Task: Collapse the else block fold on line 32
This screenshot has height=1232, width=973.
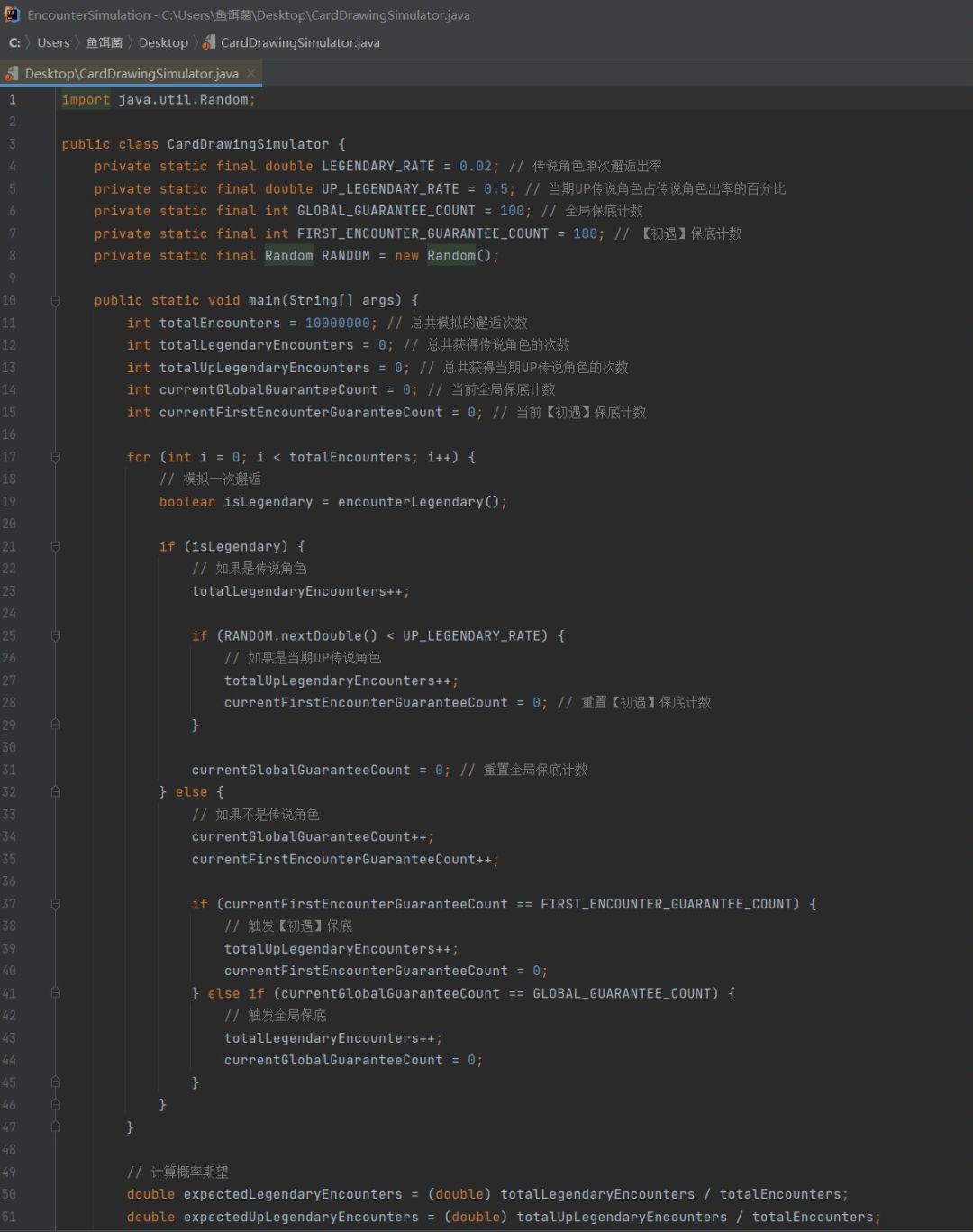Action: (x=55, y=791)
